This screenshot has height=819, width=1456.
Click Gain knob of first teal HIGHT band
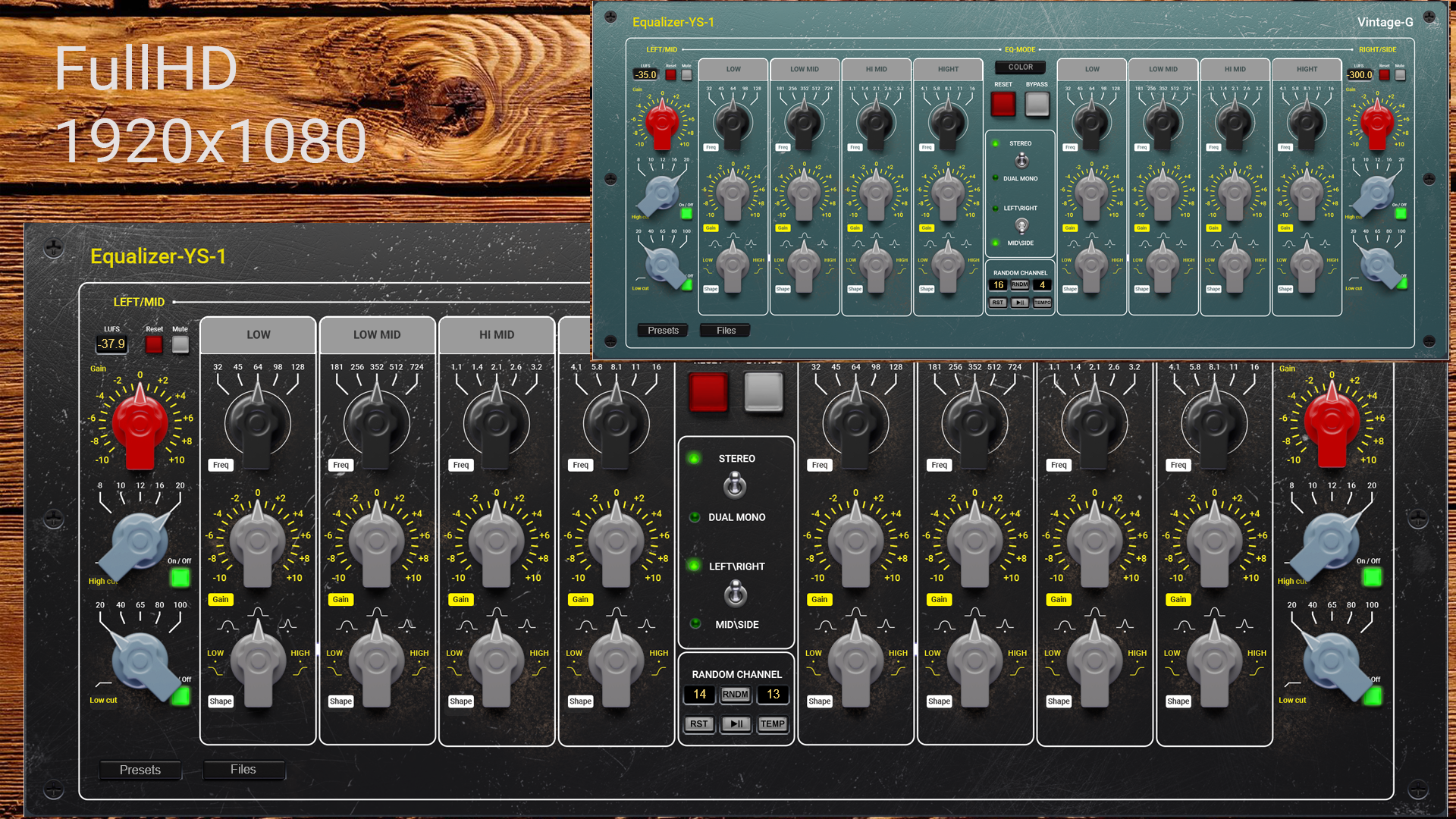click(x=948, y=193)
